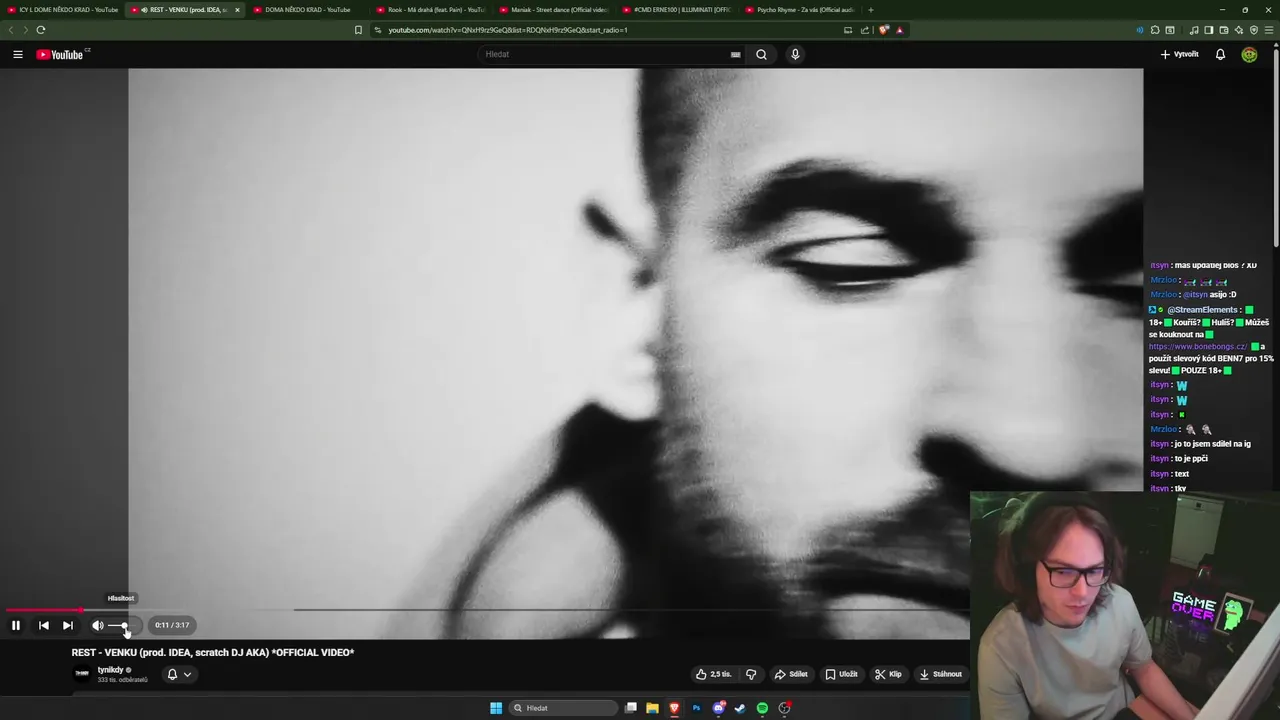
Task: Skip to the next video
Action: click(x=68, y=625)
